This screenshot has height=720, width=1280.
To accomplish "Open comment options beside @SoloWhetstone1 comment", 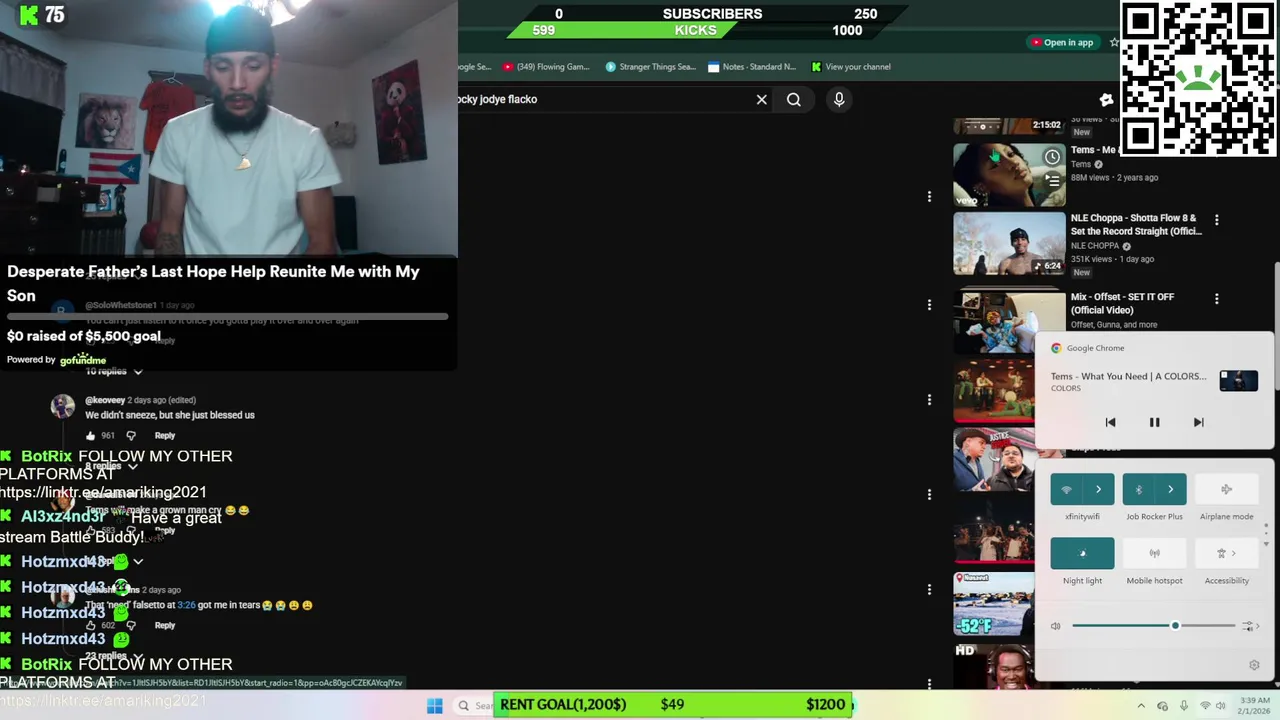I will 929,304.
